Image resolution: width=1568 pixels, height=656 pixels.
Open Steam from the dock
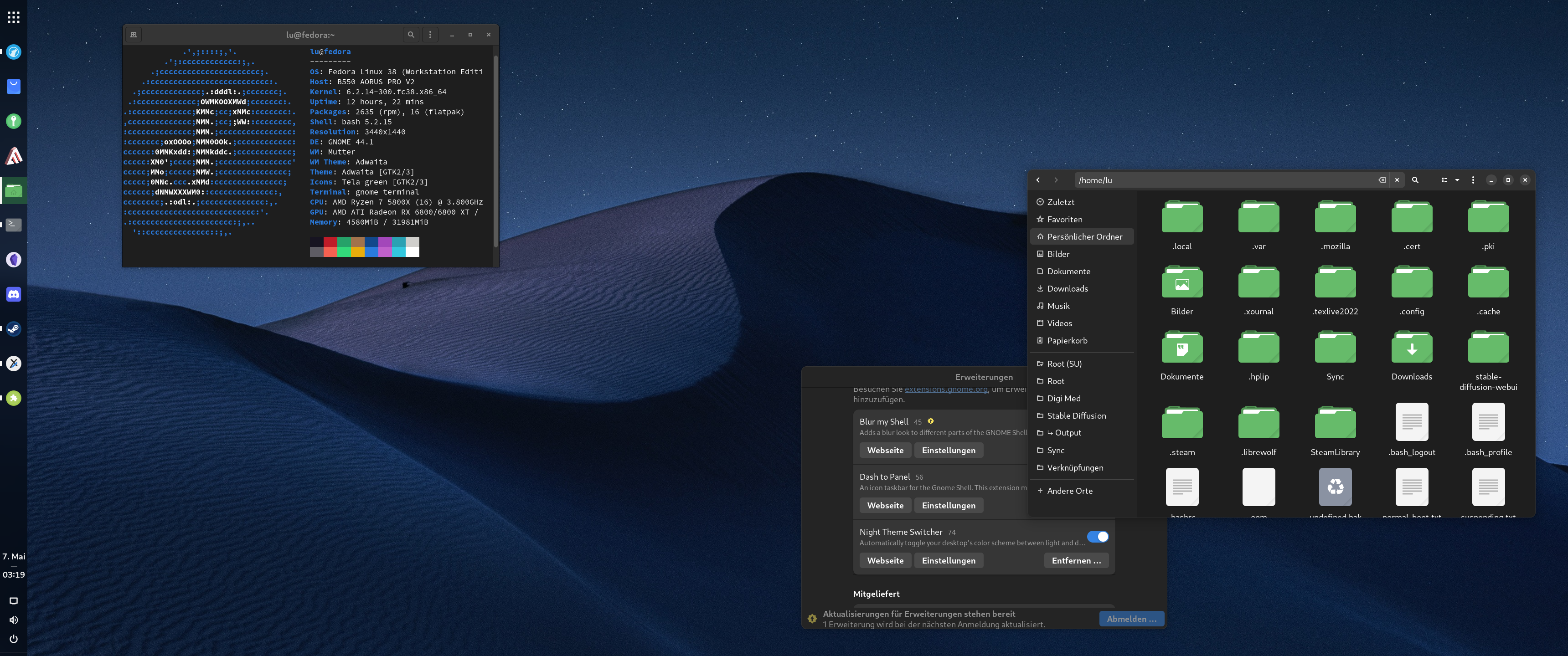pyautogui.click(x=13, y=328)
